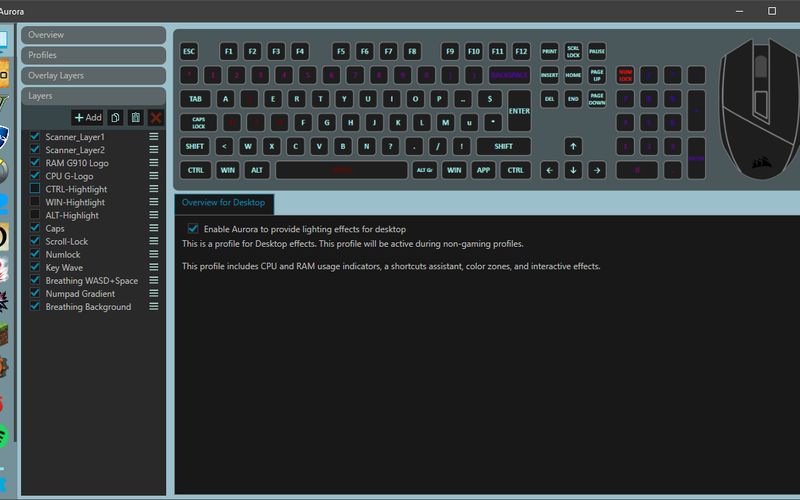Image resolution: width=800 pixels, height=500 pixels.
Task: Click the F5 key on the keyboard preview
Action: tap(341, 52)
